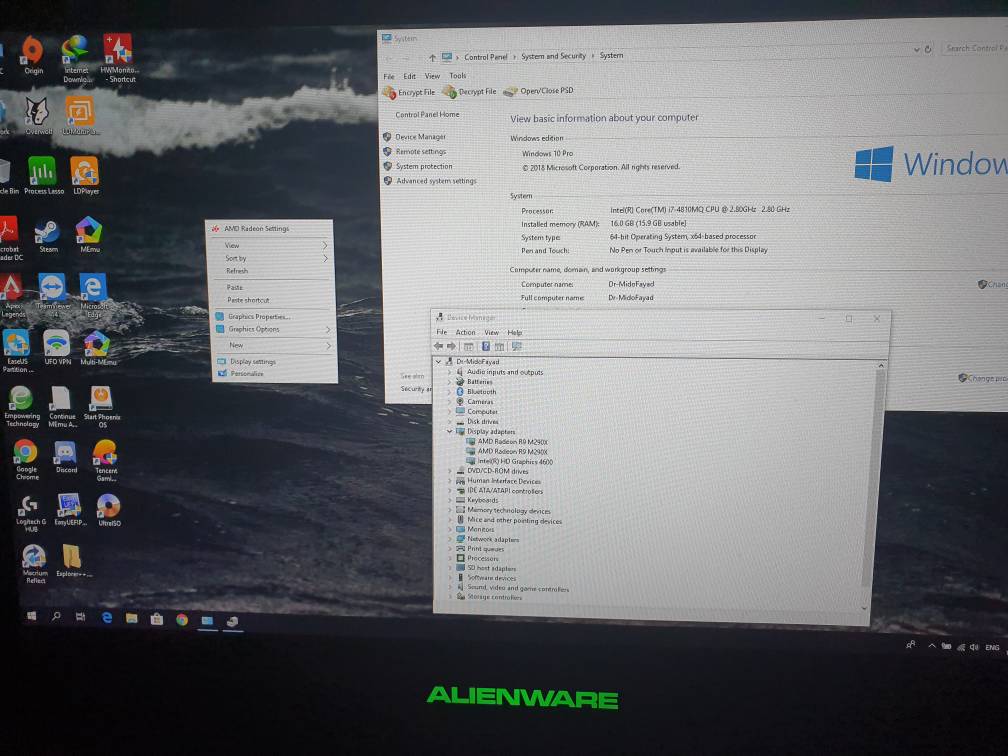
Task: Go to Control Panel Home
Action: tap(427, 114)
